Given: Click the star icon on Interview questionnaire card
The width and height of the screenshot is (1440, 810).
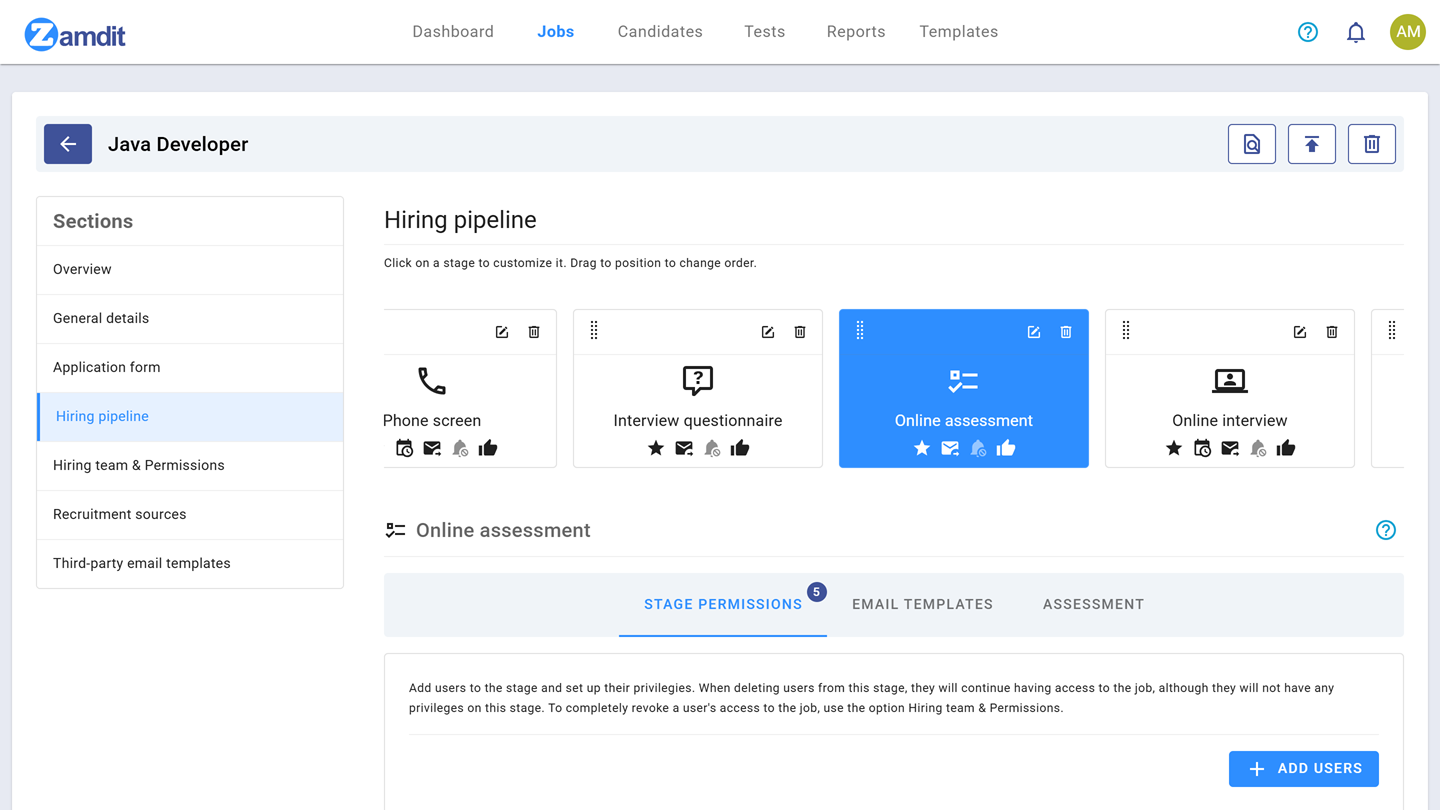Looking at the screenshot, I should (656, 448).
